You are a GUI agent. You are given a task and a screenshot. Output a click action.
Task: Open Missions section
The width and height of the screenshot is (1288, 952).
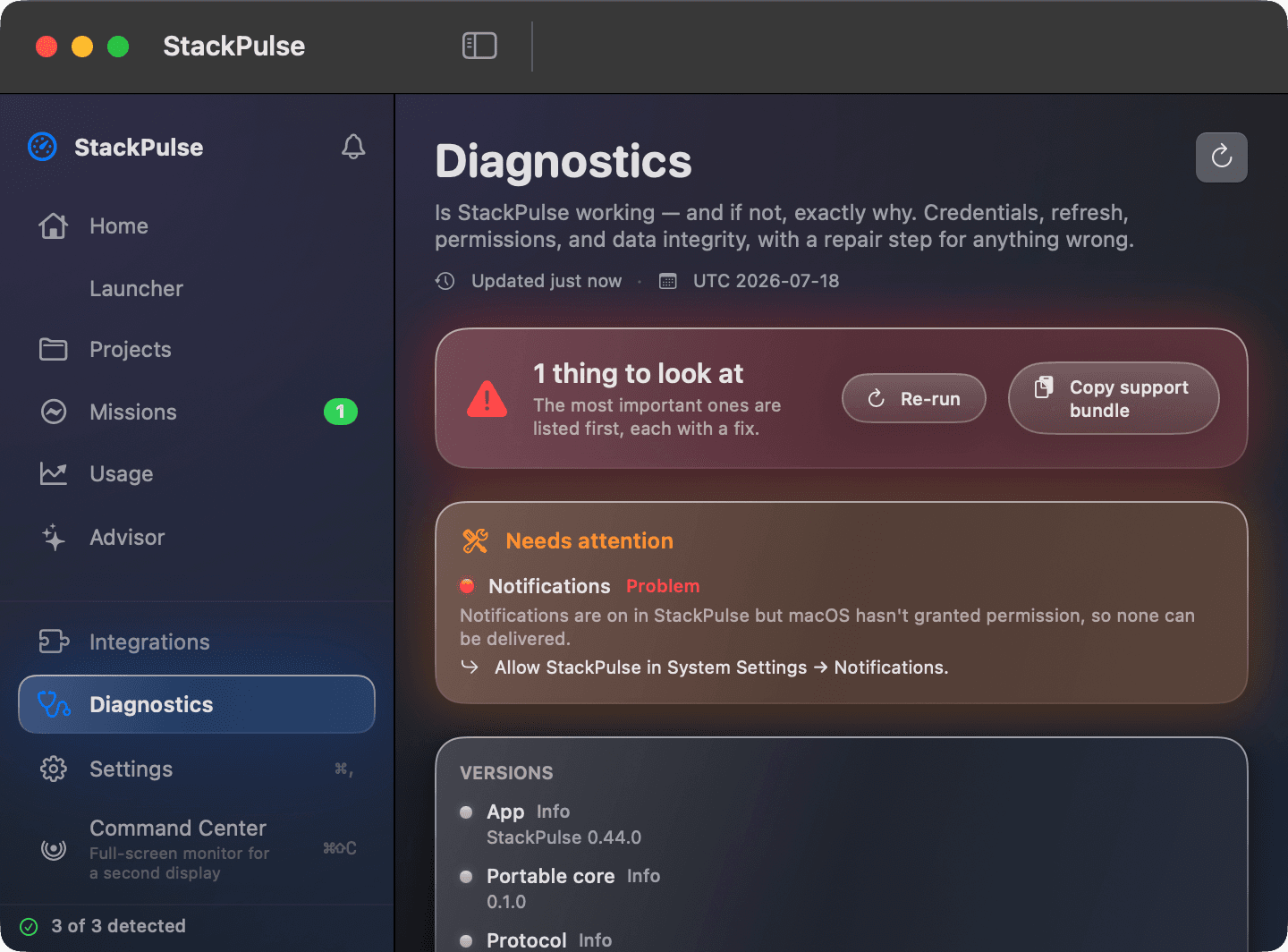click(197, 412)
